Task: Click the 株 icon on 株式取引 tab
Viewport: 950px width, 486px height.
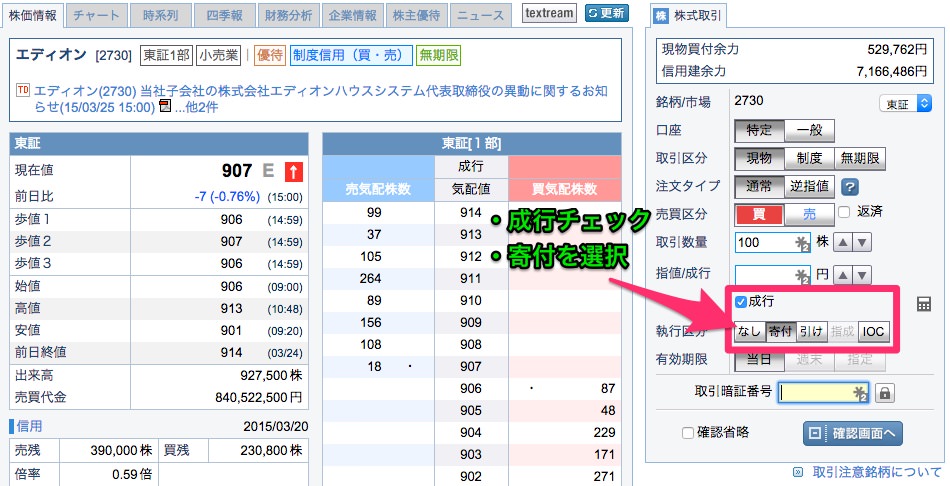Action: (662, 16)
